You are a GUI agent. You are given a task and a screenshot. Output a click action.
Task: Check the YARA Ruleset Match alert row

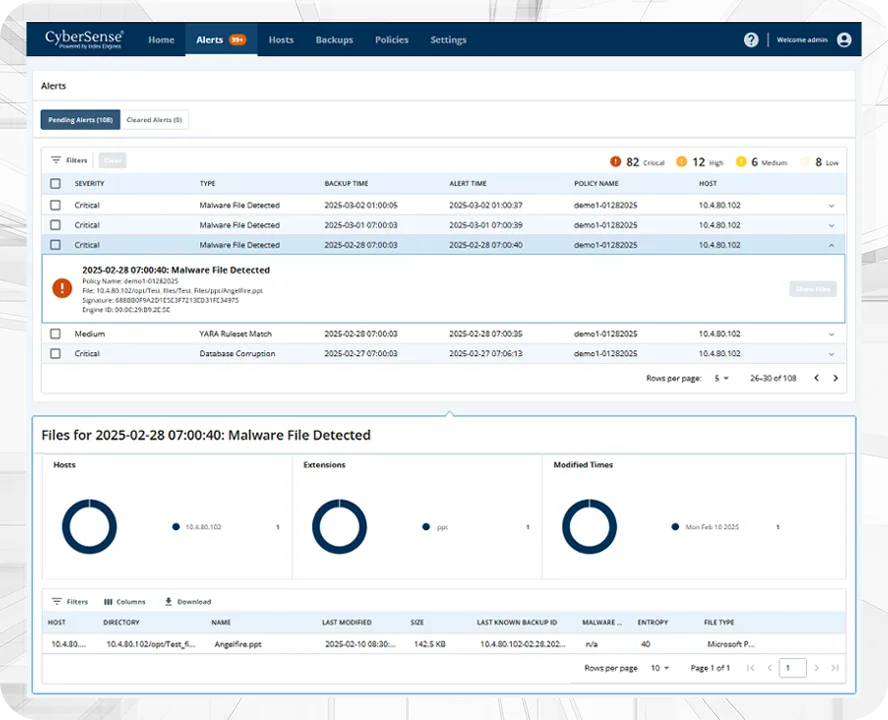56,334
